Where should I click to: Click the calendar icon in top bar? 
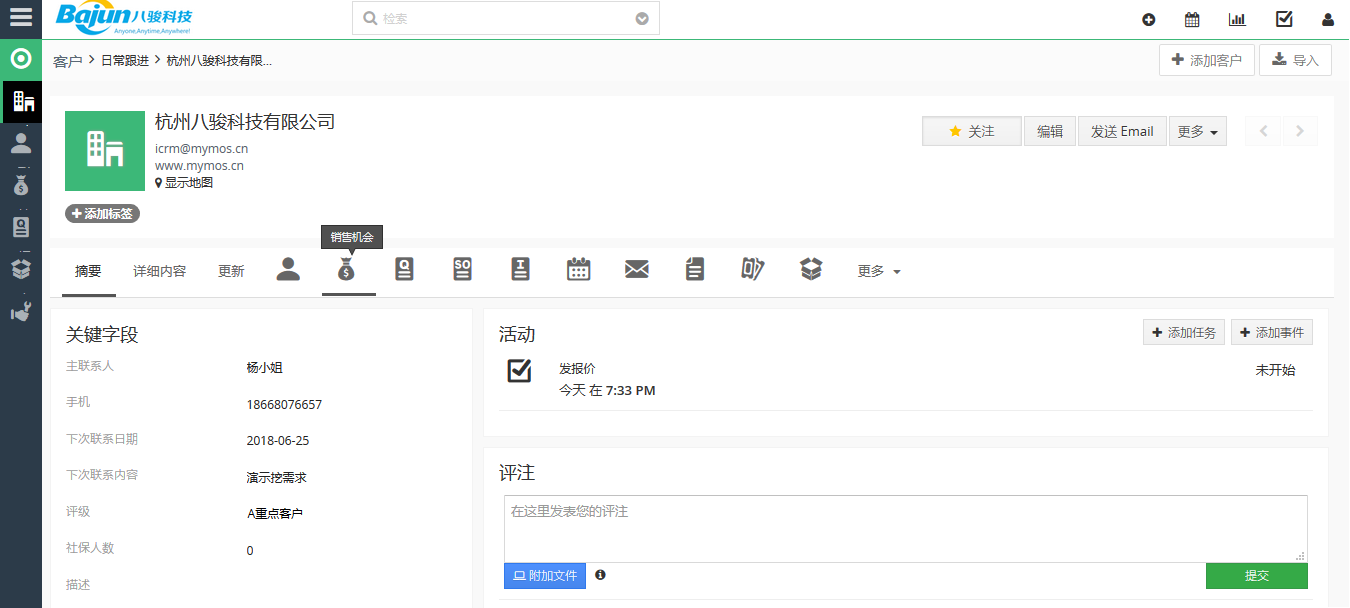coord(1192,19)
